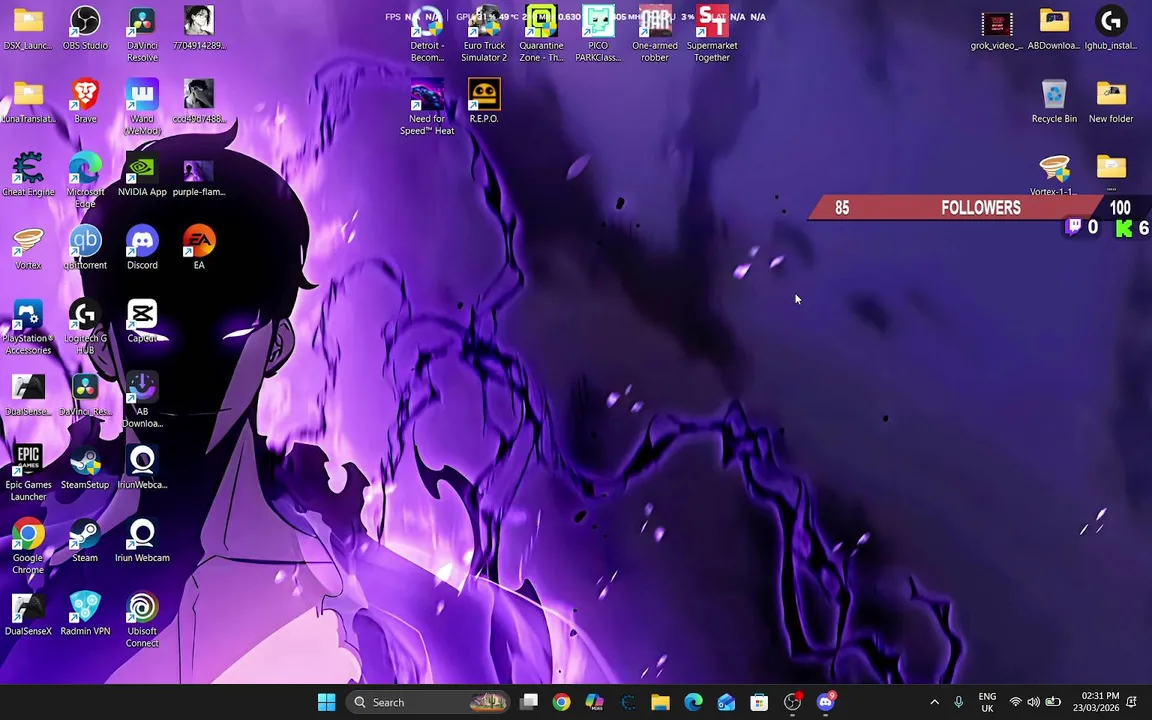Select the purple-flam... image file
The width and height of the screenshot is (1152, 720).
tap(199, 175)
